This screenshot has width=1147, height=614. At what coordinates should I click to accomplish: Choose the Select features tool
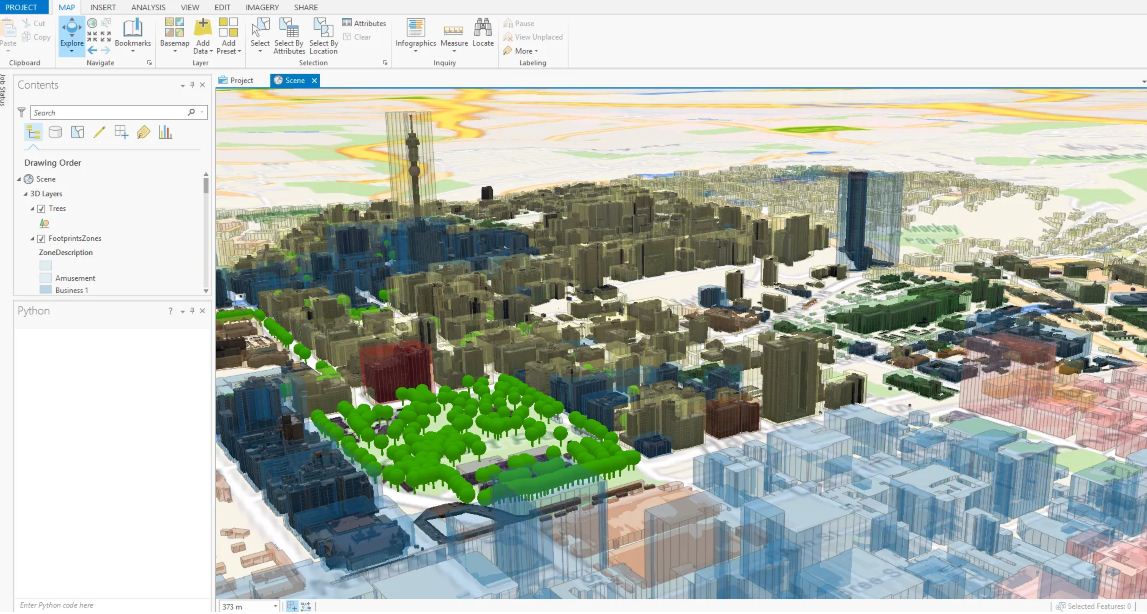coord(260,35)
